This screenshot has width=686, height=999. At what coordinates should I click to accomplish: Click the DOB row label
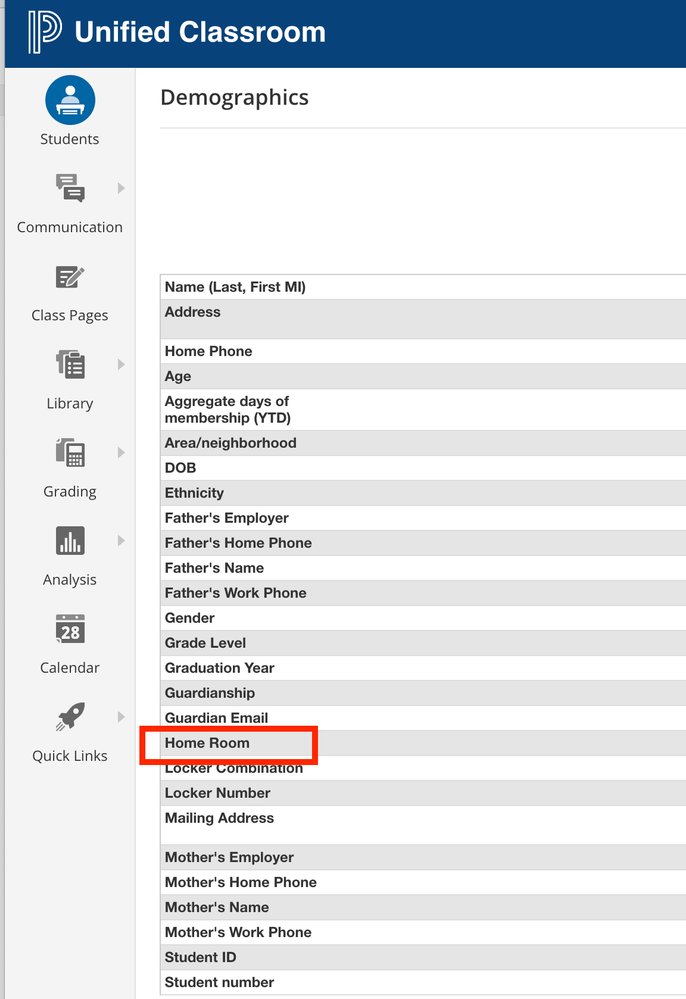pos(180,468)
